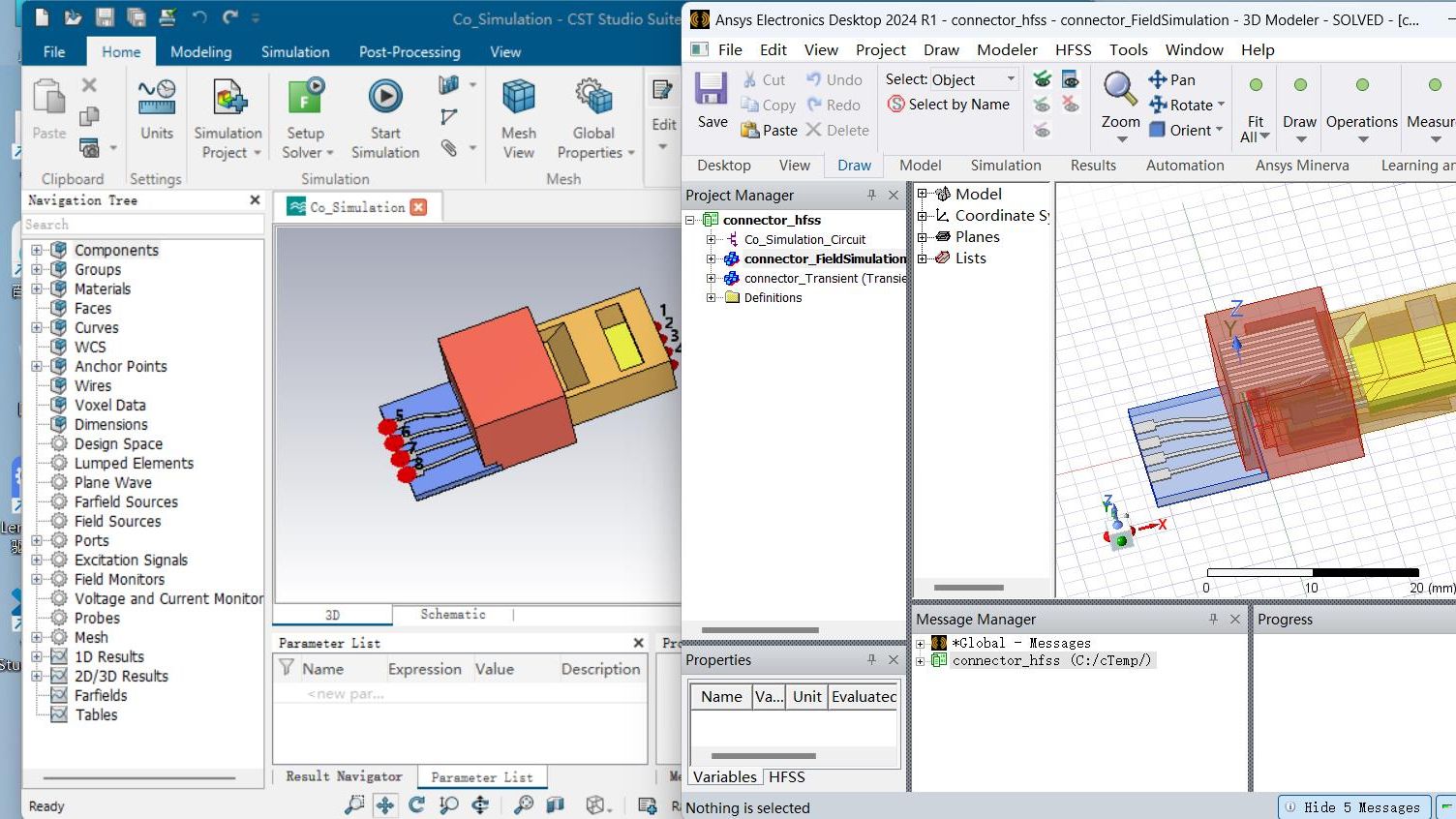Click Project Manager horizontal scrollbar
The width and height of the screenshot is (1456, 819).
point(761,629)
